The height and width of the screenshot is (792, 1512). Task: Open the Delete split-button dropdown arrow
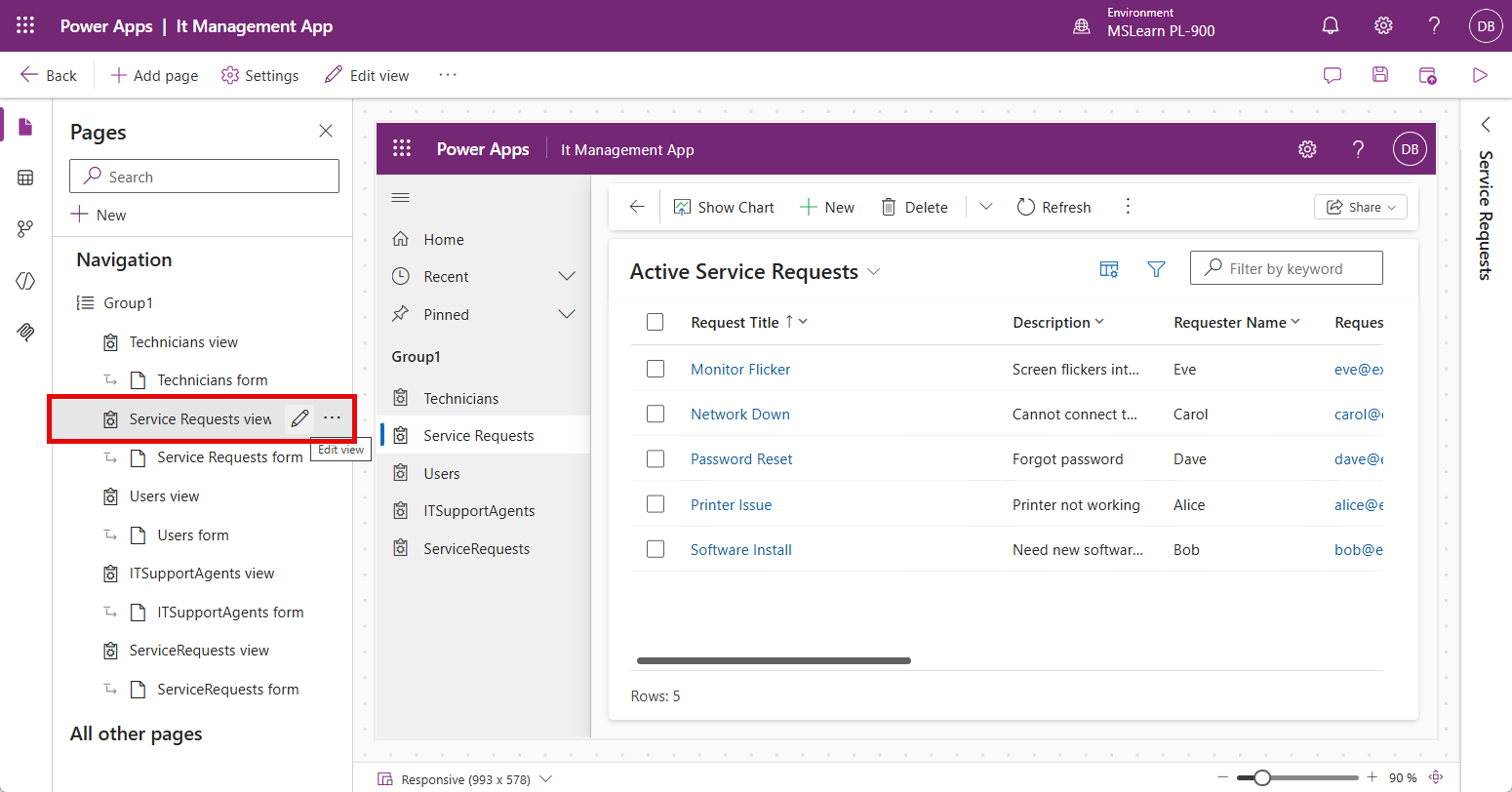pos(985,207)
